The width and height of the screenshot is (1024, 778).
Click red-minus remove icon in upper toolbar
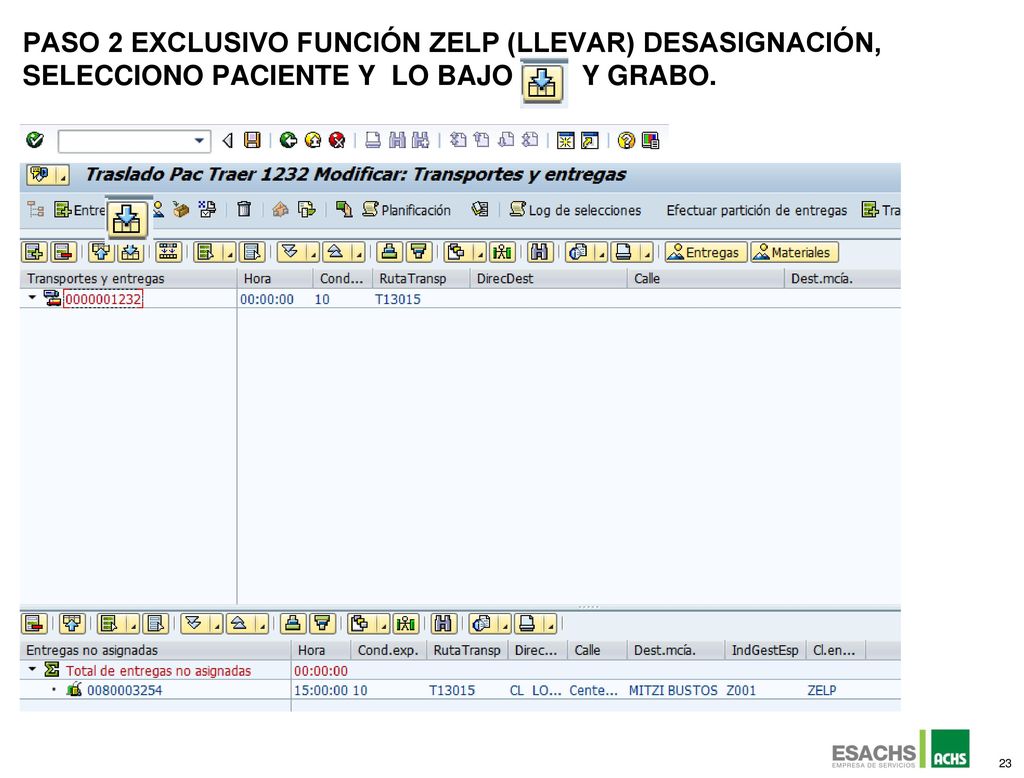(x=64, y=251)
